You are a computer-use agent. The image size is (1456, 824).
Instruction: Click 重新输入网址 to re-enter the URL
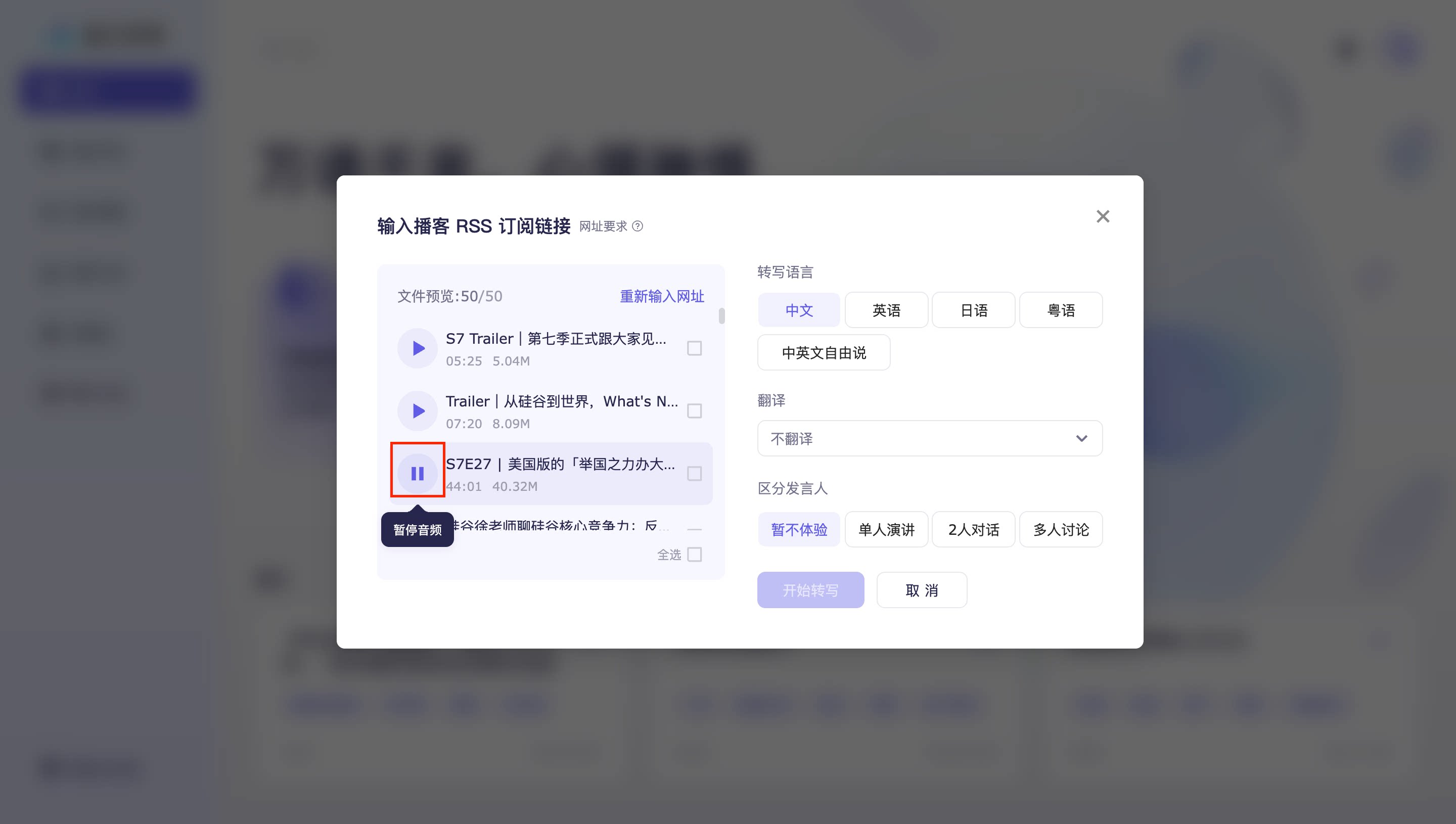point(661,295)
